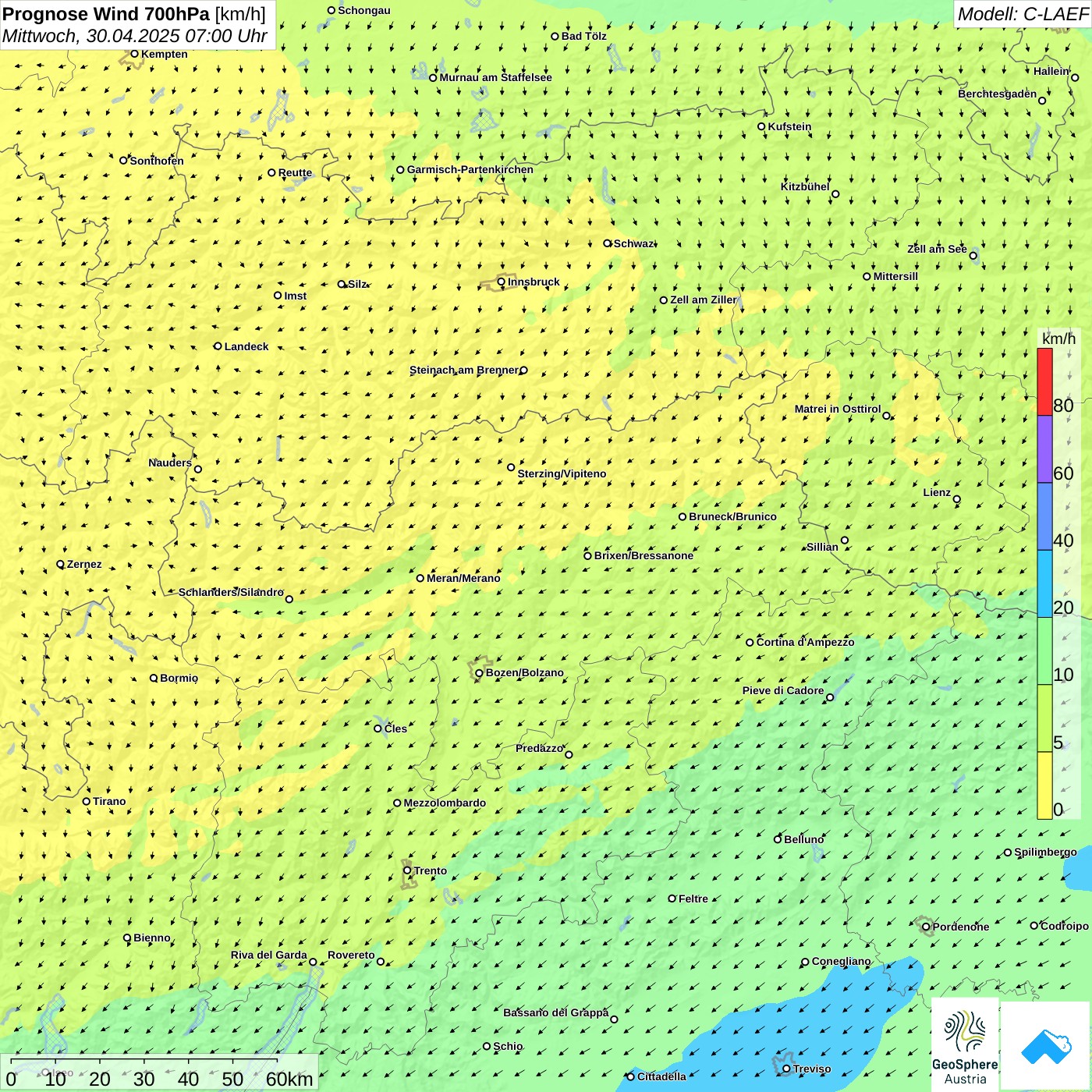Click the Kitzbühel station circle

[835, 194]
